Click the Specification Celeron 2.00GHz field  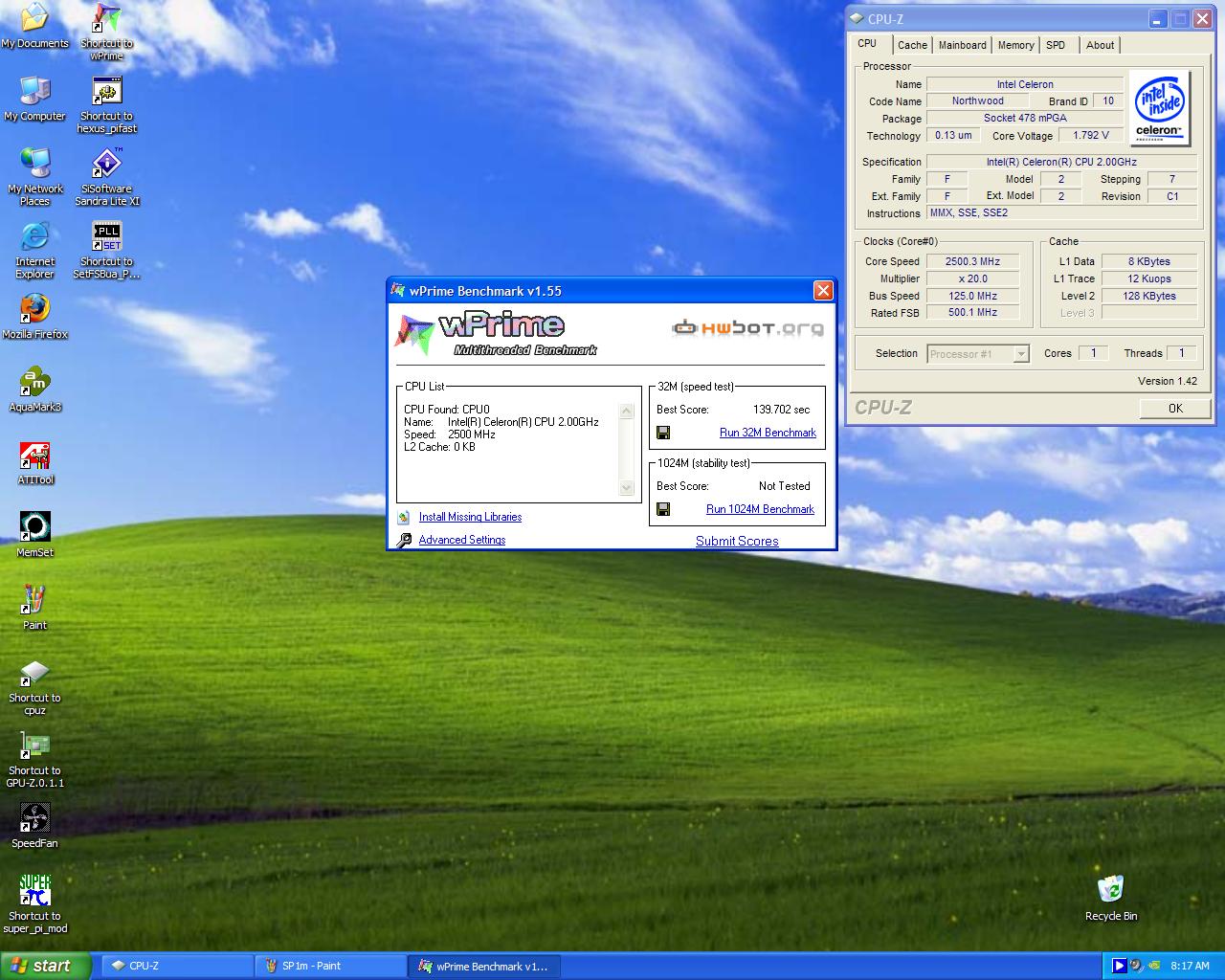tap(1061, 162)
